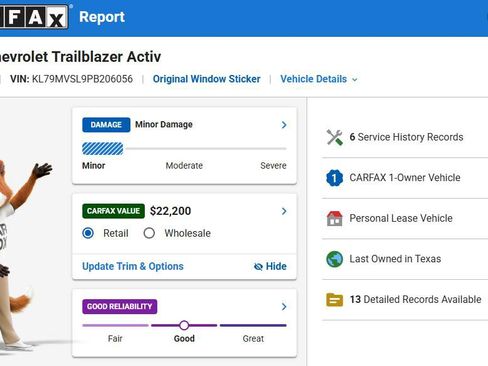Click the Minor Damage heading text

(164, 125)
